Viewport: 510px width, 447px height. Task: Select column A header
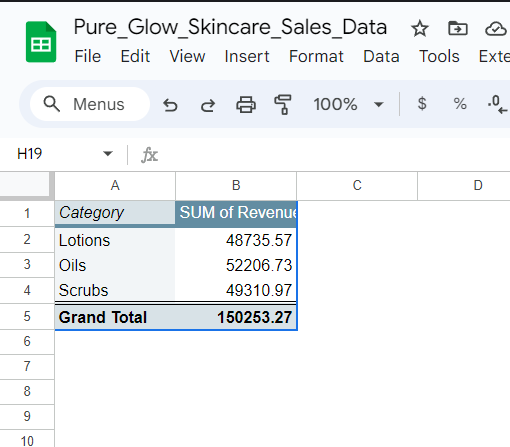click(x=115, y=186)
